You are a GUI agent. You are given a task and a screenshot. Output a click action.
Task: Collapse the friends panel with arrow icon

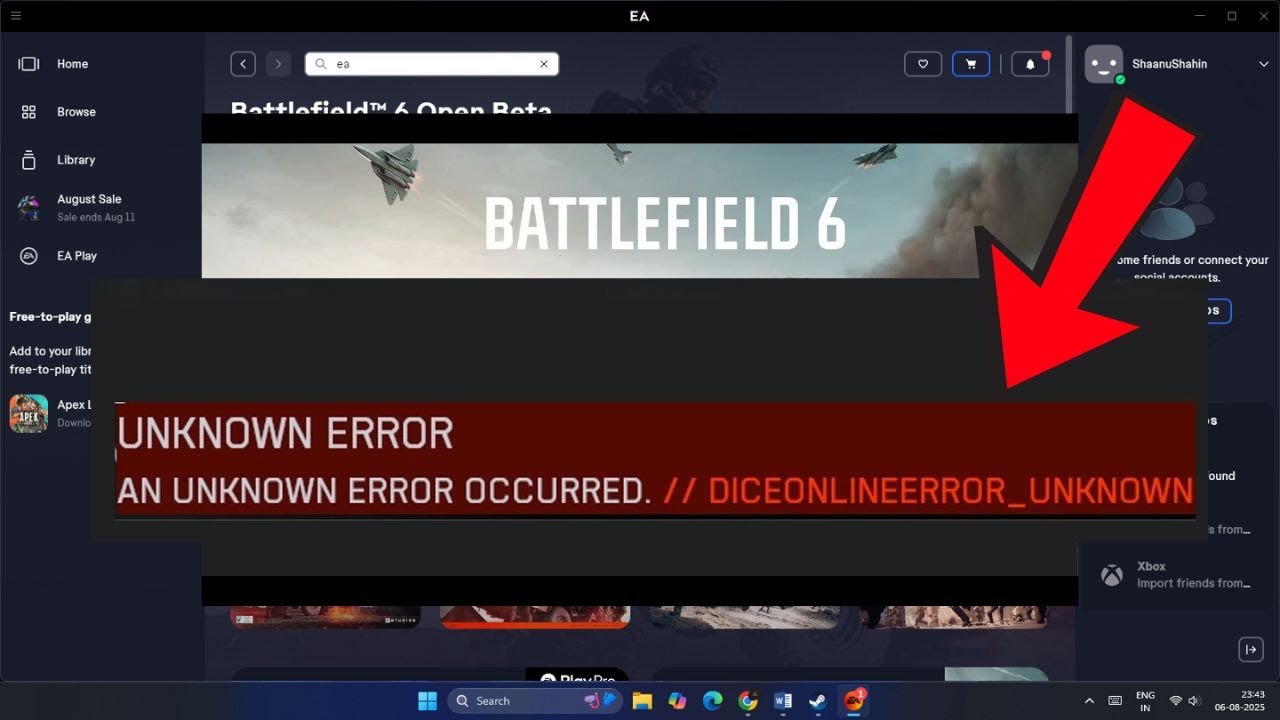[x=1251, y=649]
